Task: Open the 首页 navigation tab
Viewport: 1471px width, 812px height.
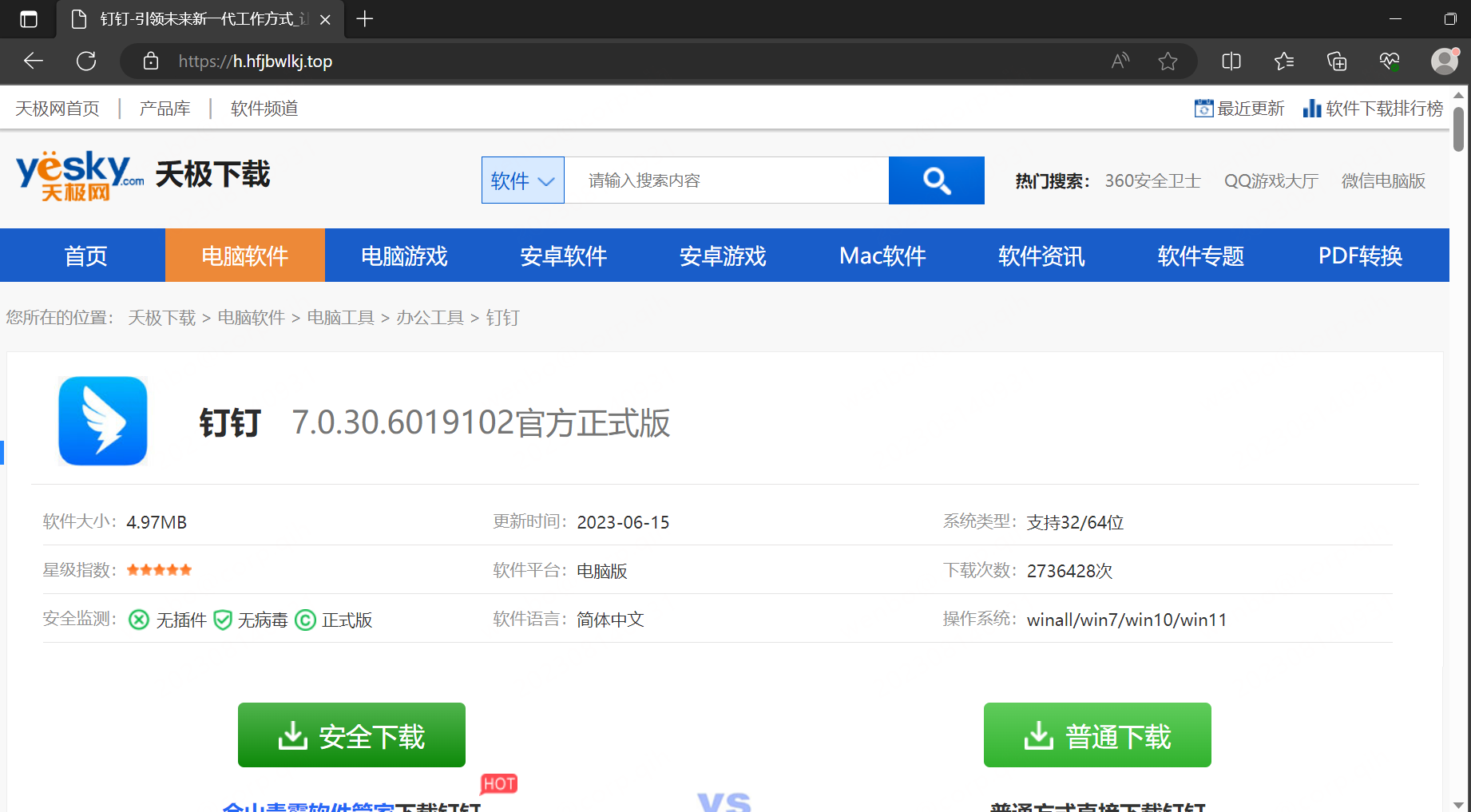Action: [85, 255]
